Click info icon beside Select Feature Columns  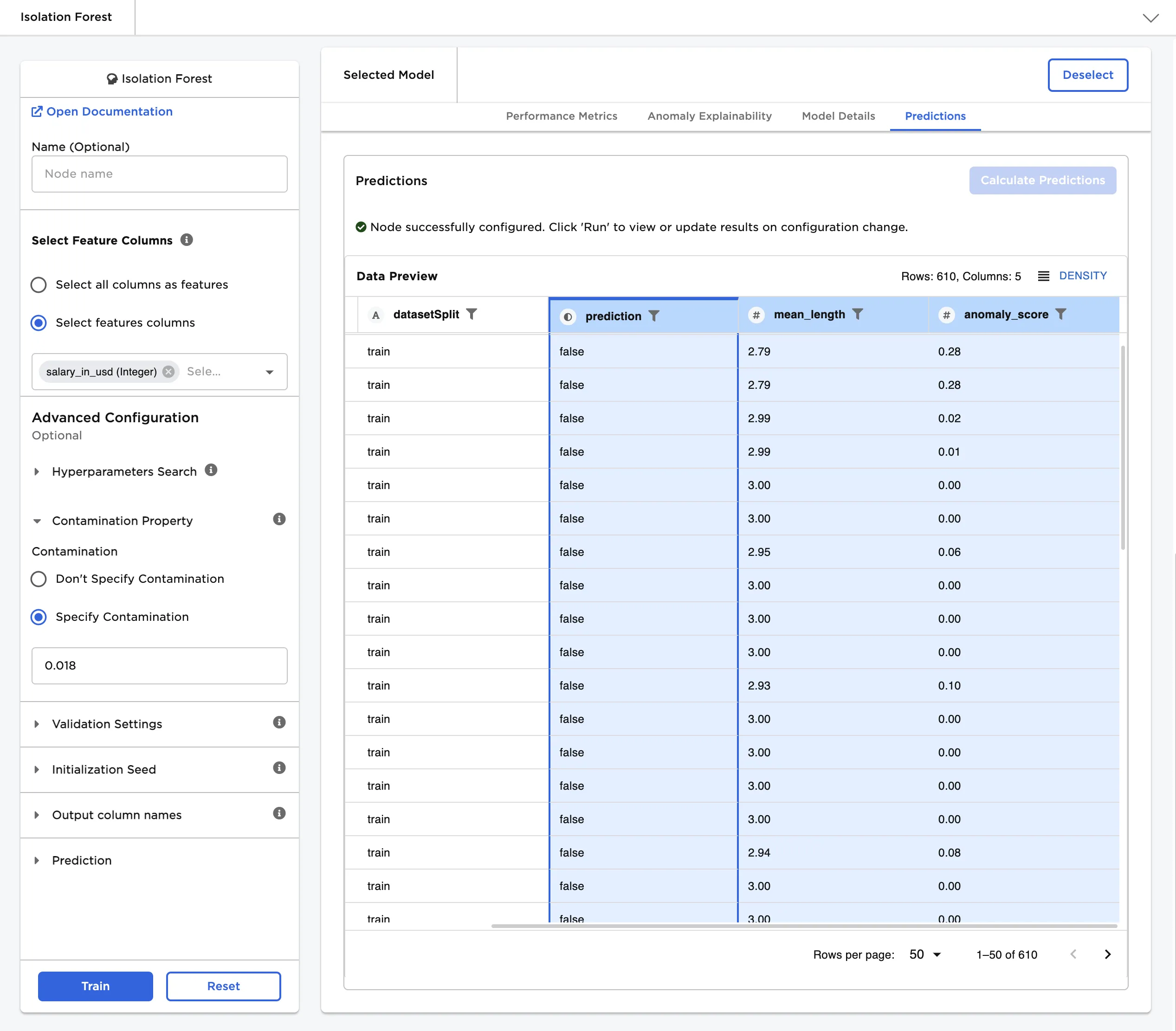(187, 240)
